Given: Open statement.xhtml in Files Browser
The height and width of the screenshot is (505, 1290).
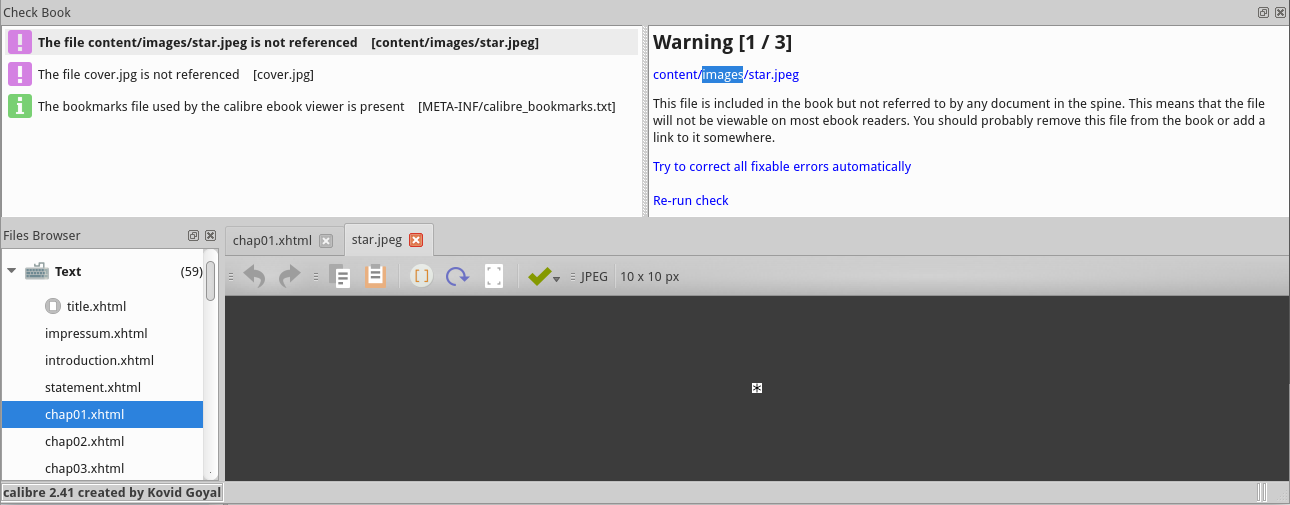Looking at the screenshot, I should (93, 387).
